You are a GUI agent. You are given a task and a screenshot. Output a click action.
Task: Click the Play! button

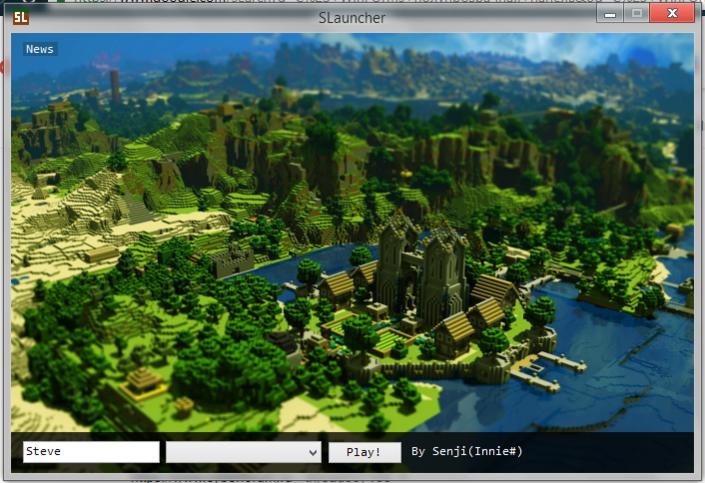point(365,452)
